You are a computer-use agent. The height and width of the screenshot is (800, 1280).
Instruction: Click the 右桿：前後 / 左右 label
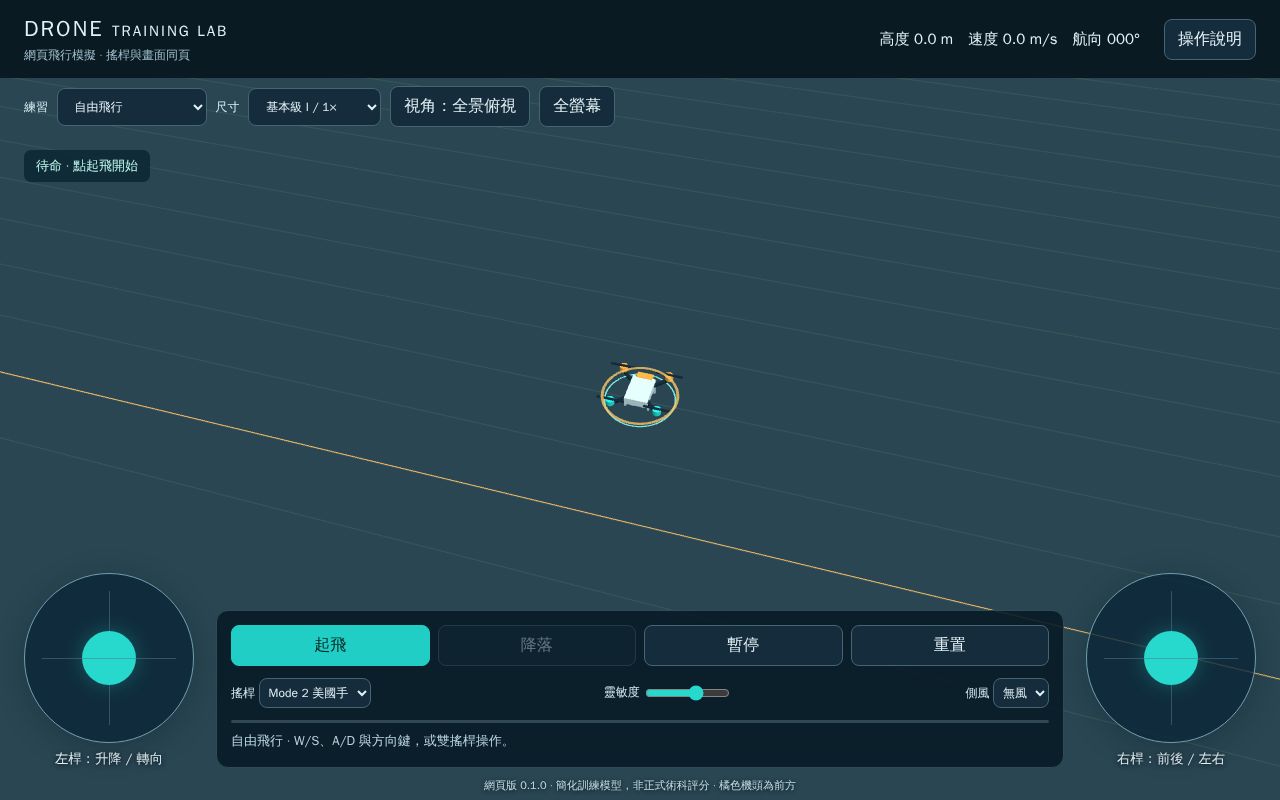1171,759
